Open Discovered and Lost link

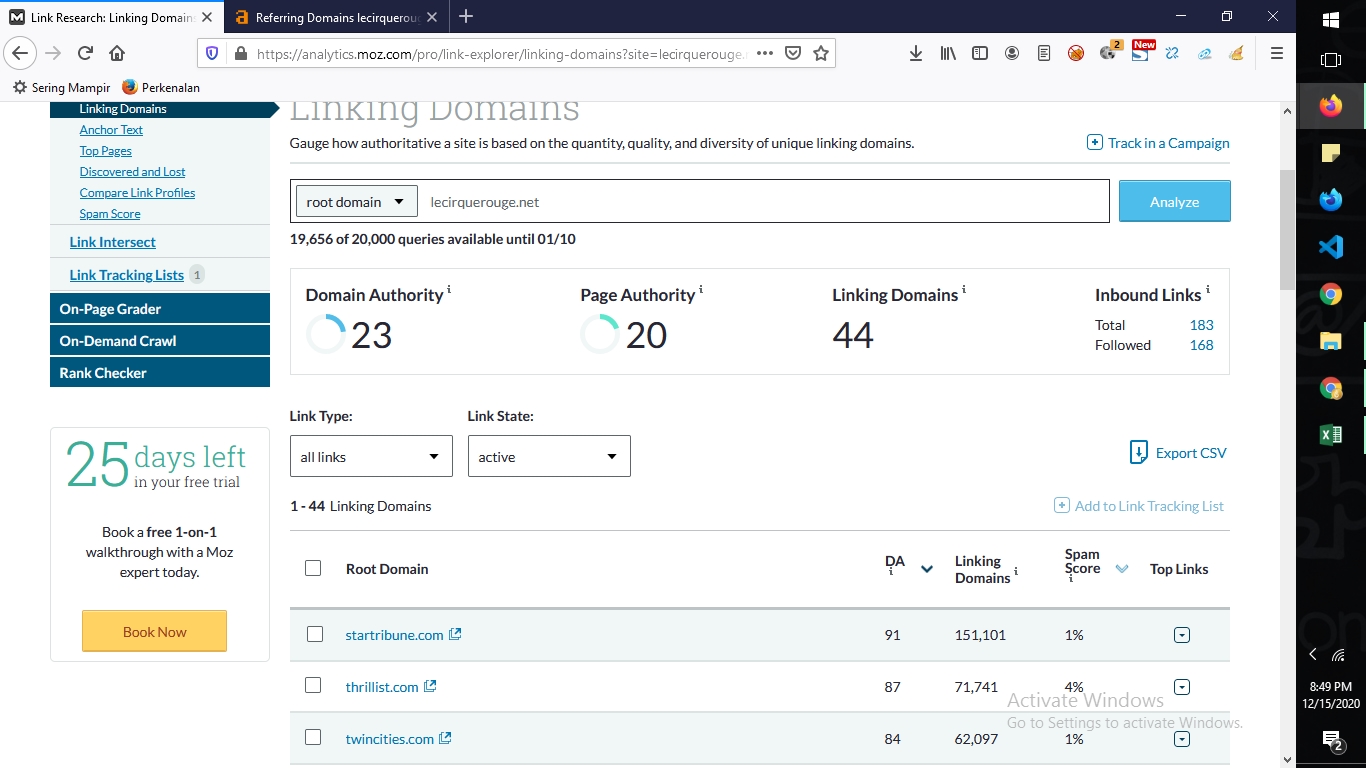coord(133,172)
